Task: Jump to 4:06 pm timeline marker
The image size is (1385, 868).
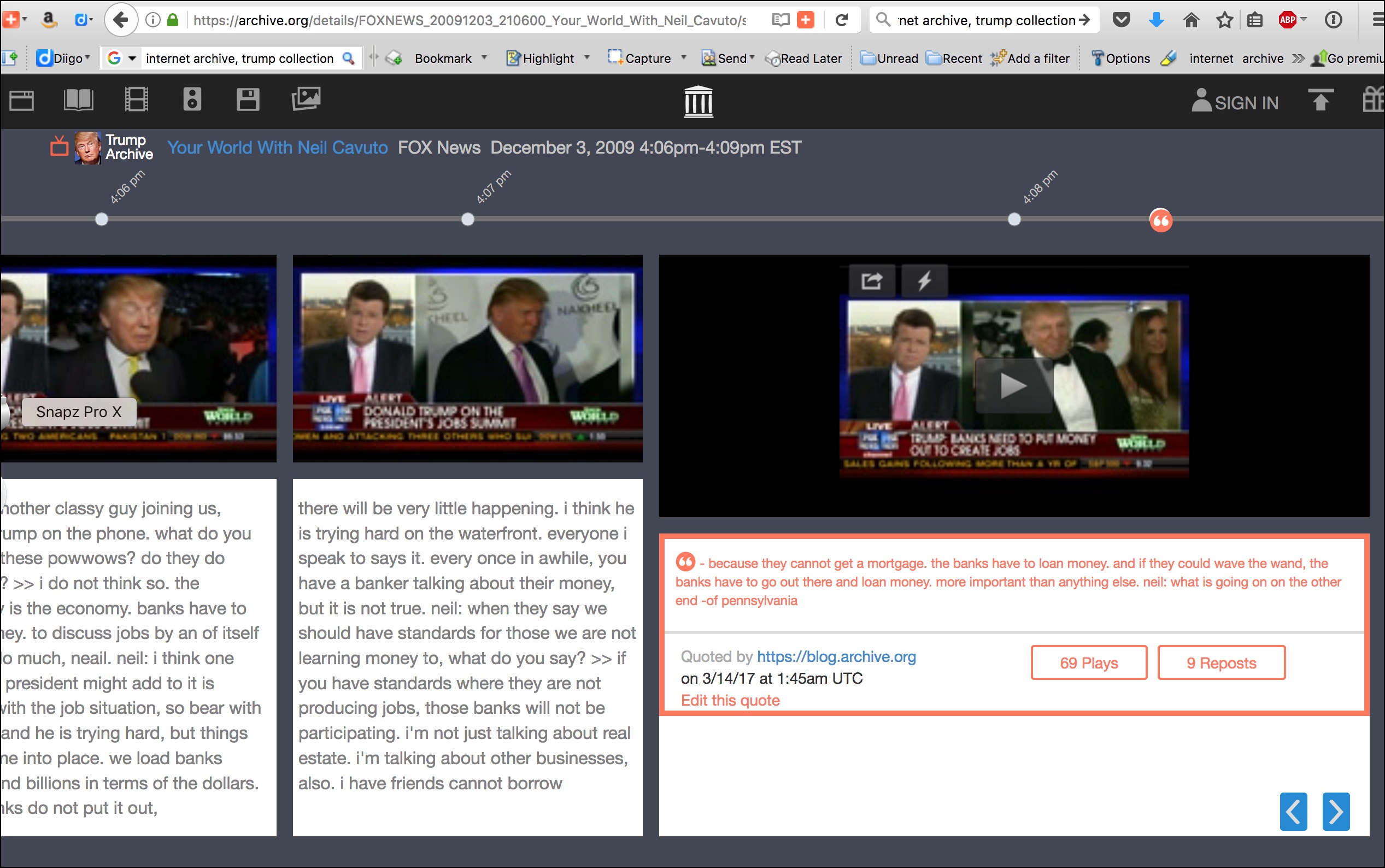Action: click(x=102, y=219)
